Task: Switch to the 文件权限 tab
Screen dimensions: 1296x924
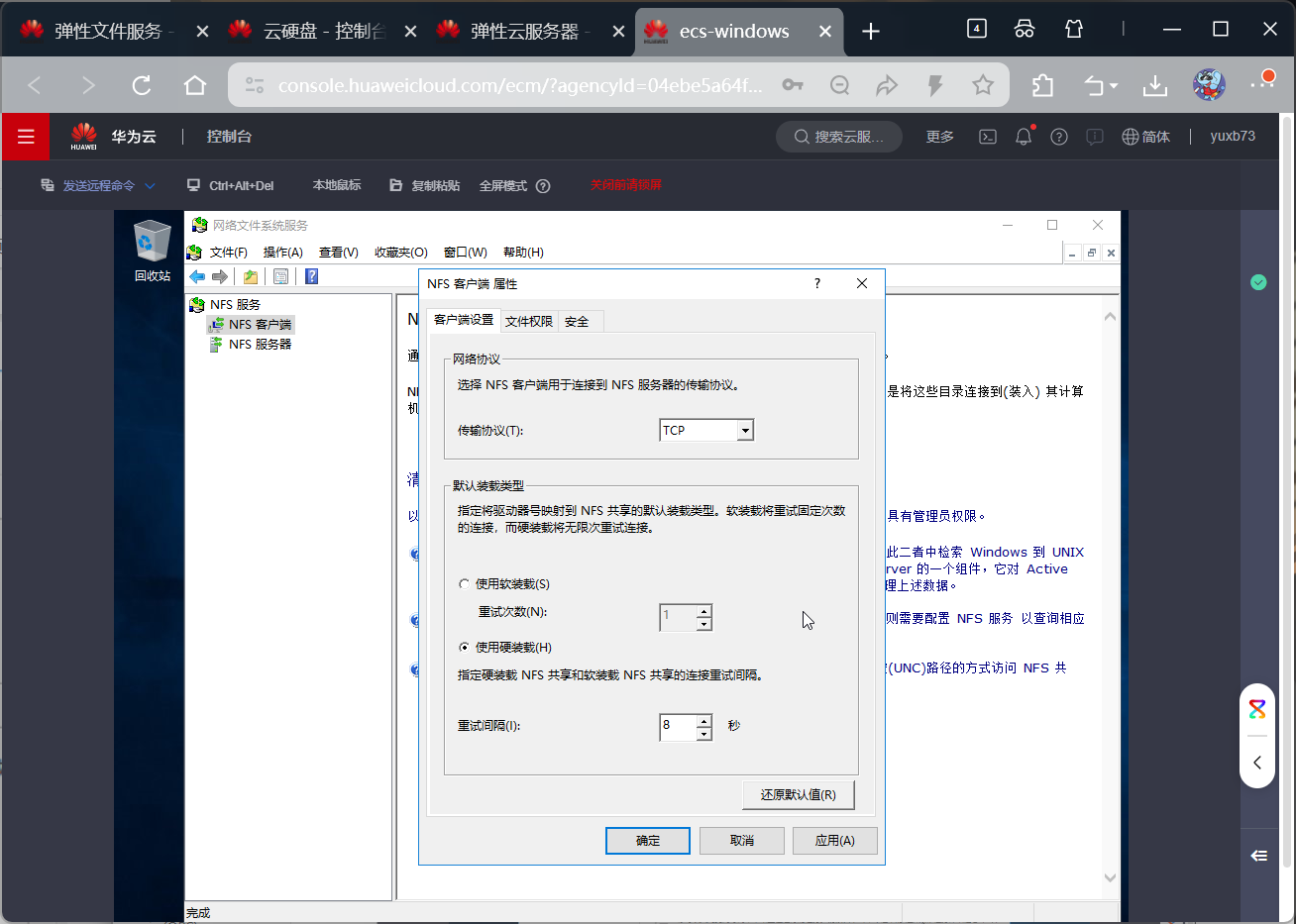Action: [529, 321]
